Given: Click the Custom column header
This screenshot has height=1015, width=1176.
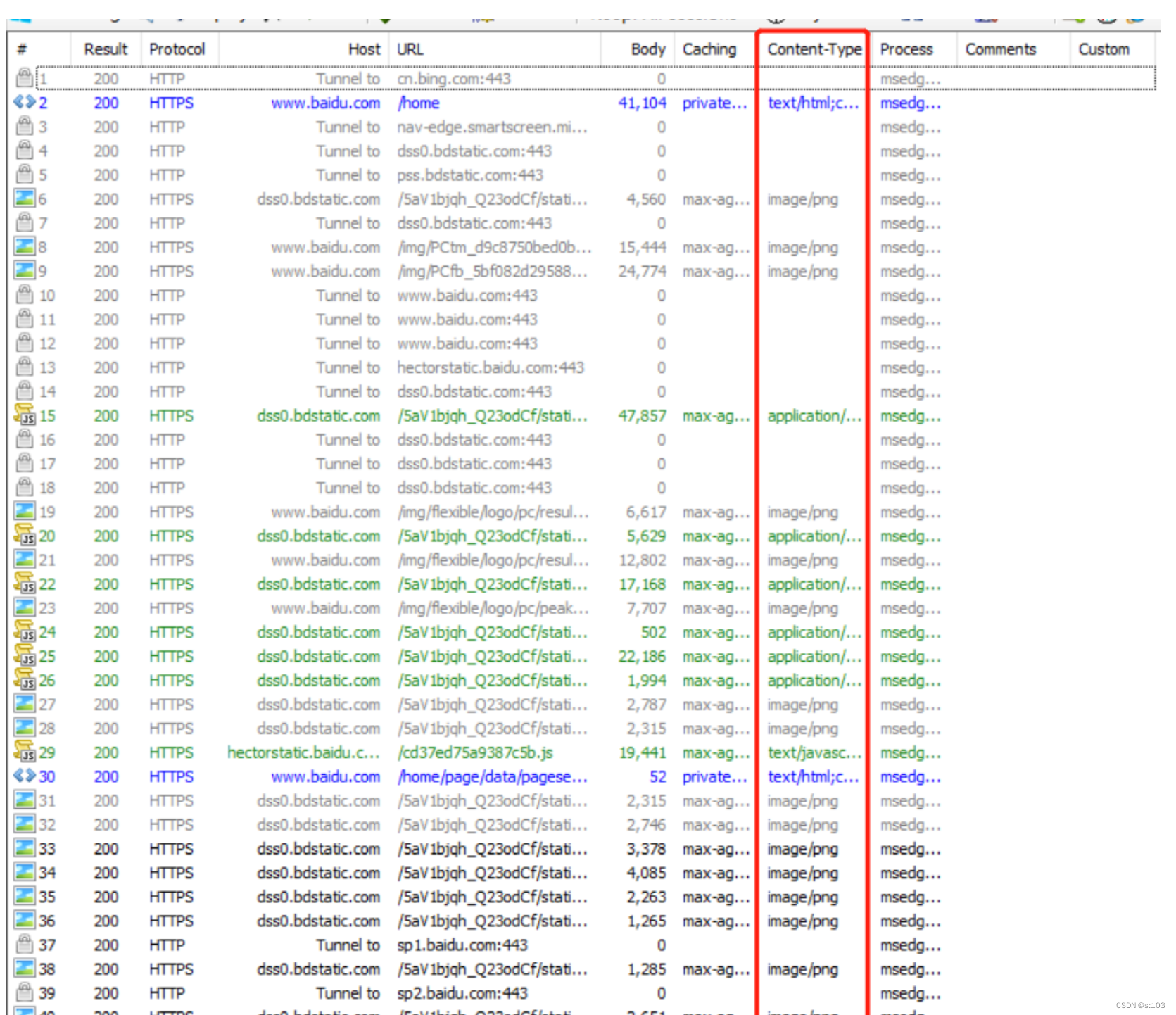Looking at the screenshot, I should pyautogui.click(x=1112, y=49).
